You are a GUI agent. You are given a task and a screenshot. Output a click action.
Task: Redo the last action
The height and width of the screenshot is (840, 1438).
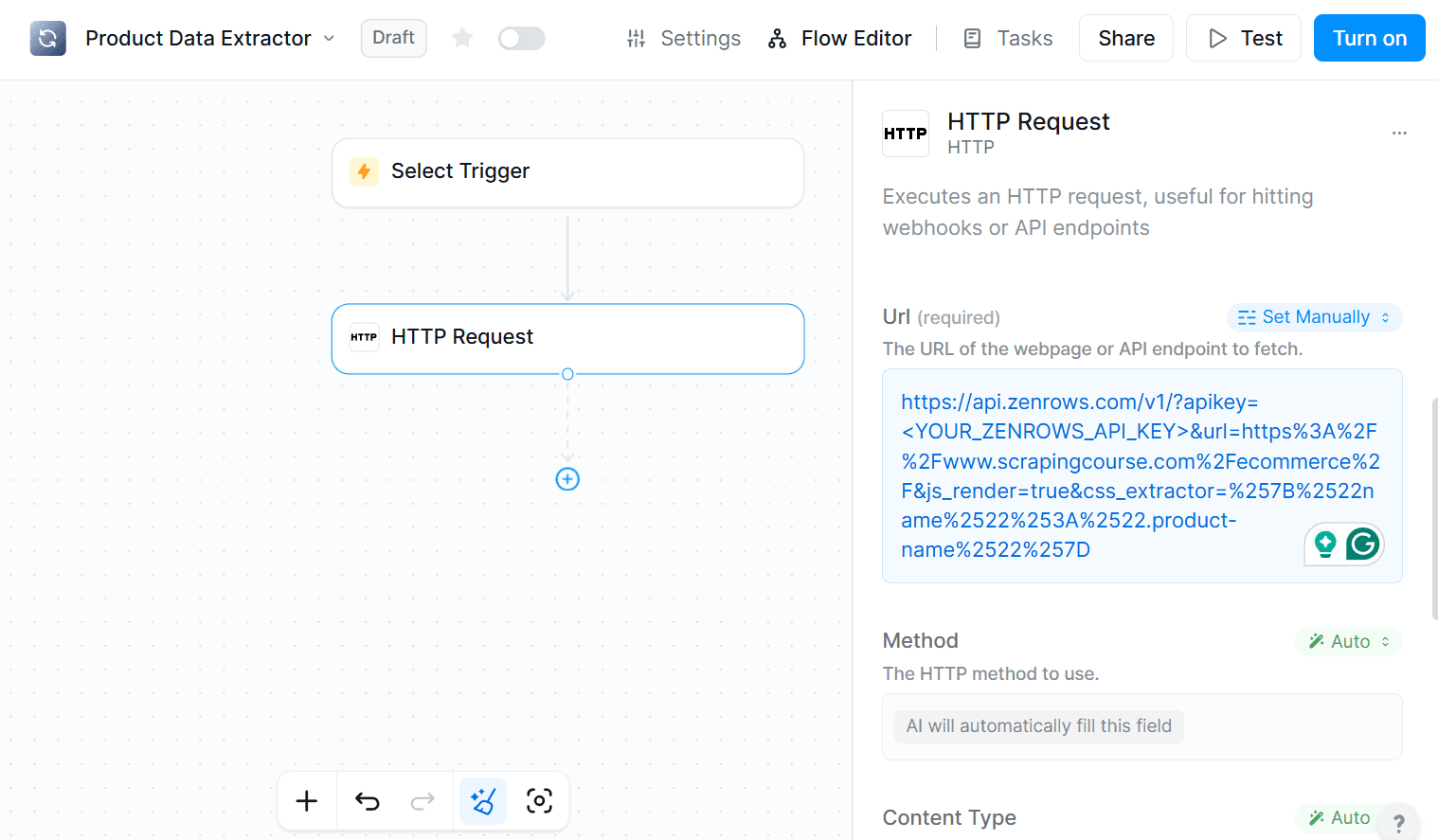coord(422,801)
